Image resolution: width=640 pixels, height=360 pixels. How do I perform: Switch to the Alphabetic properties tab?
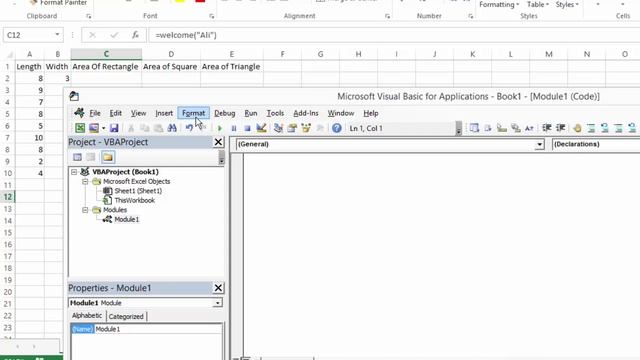point(87,316)
